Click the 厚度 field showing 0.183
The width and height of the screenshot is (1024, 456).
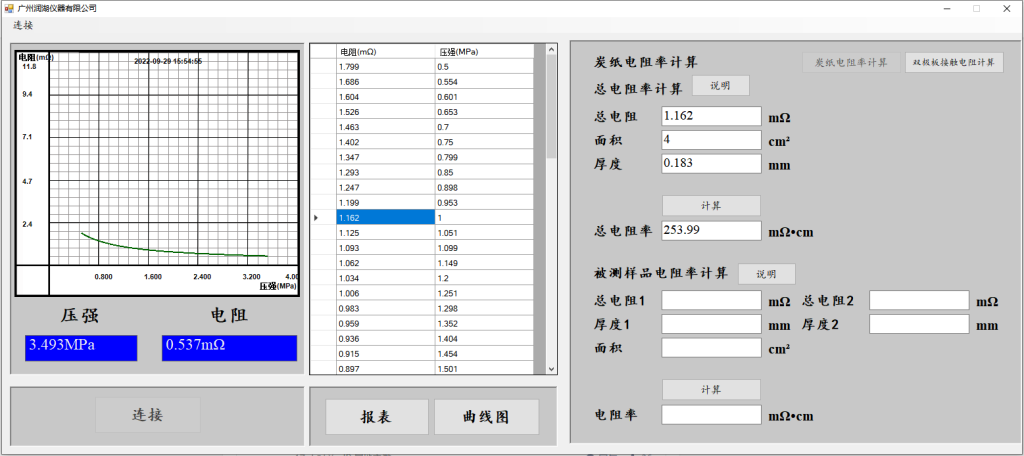pos(711,163)
